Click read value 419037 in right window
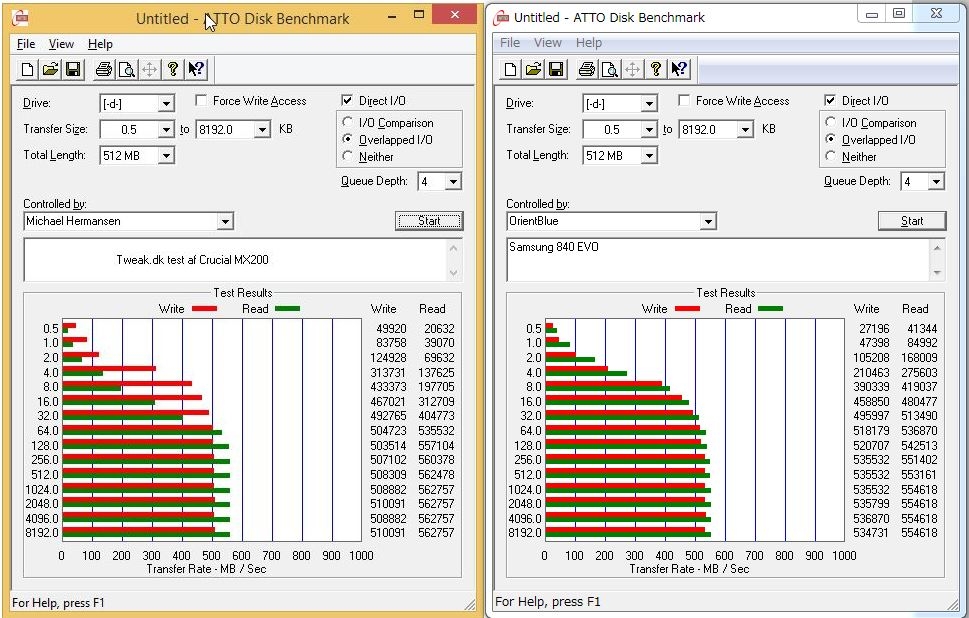The width and height of the screenshot is (969, 618). [919, 387]
